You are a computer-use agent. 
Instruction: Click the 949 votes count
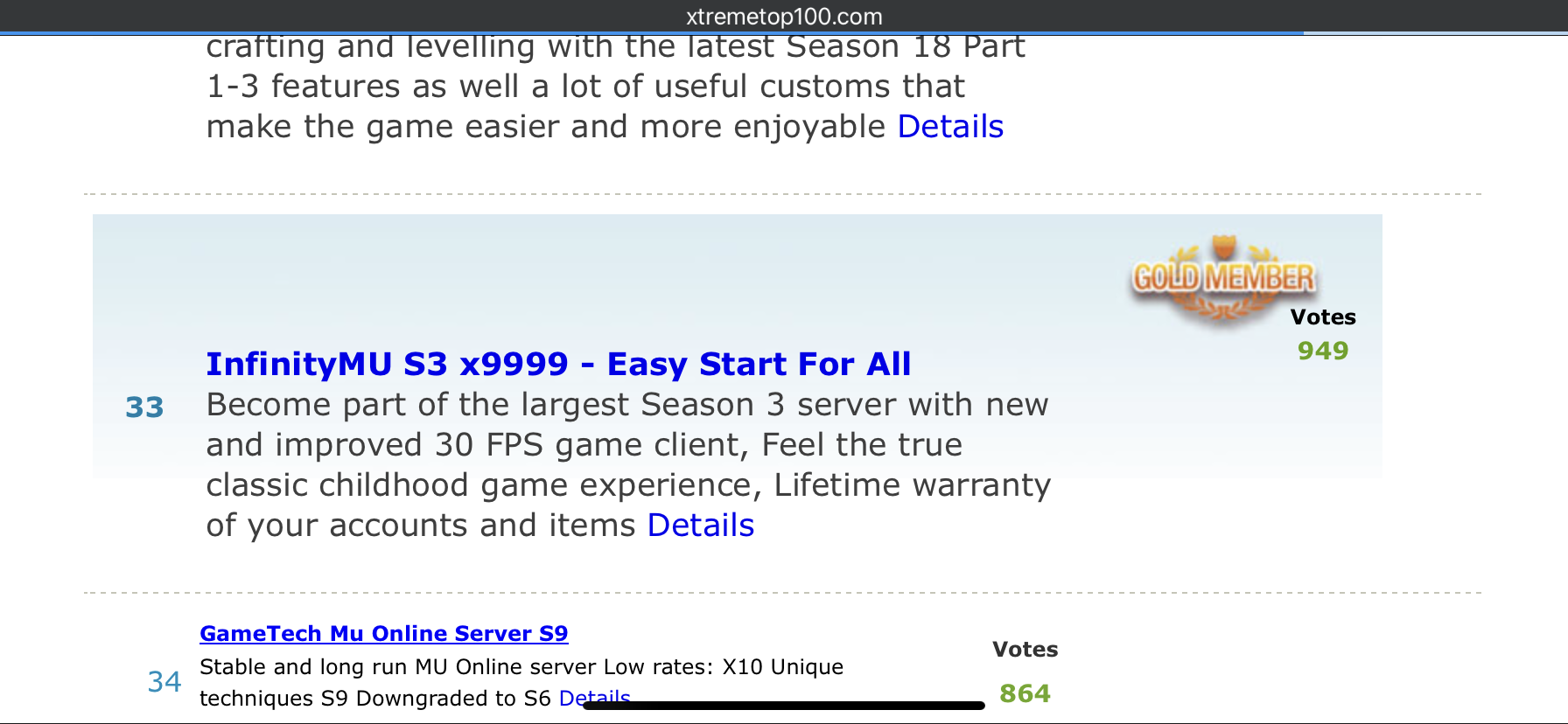pos(1323,351)
